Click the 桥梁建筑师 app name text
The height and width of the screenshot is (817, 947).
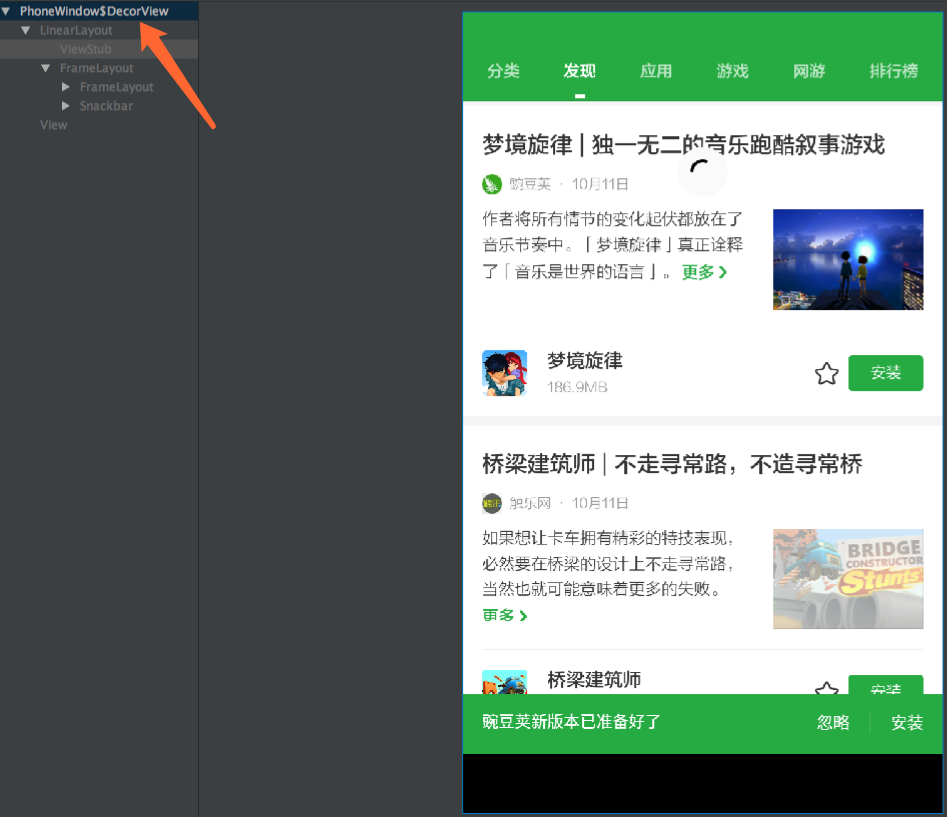pyautogui.click(x=594, y=680)
